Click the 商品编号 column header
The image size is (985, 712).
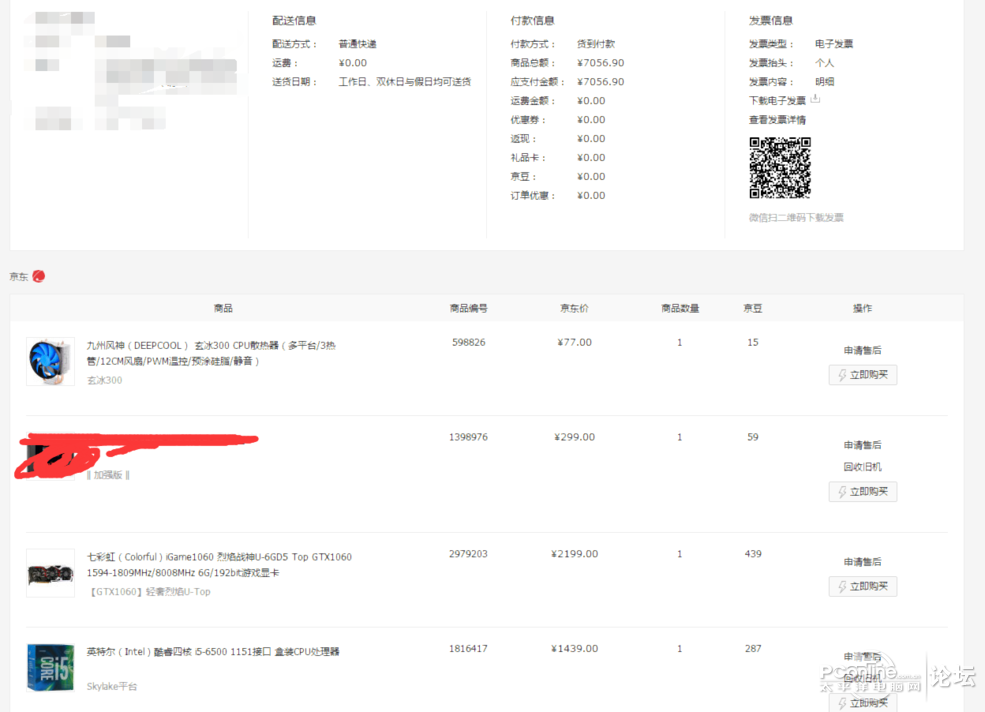click(469, 308)
